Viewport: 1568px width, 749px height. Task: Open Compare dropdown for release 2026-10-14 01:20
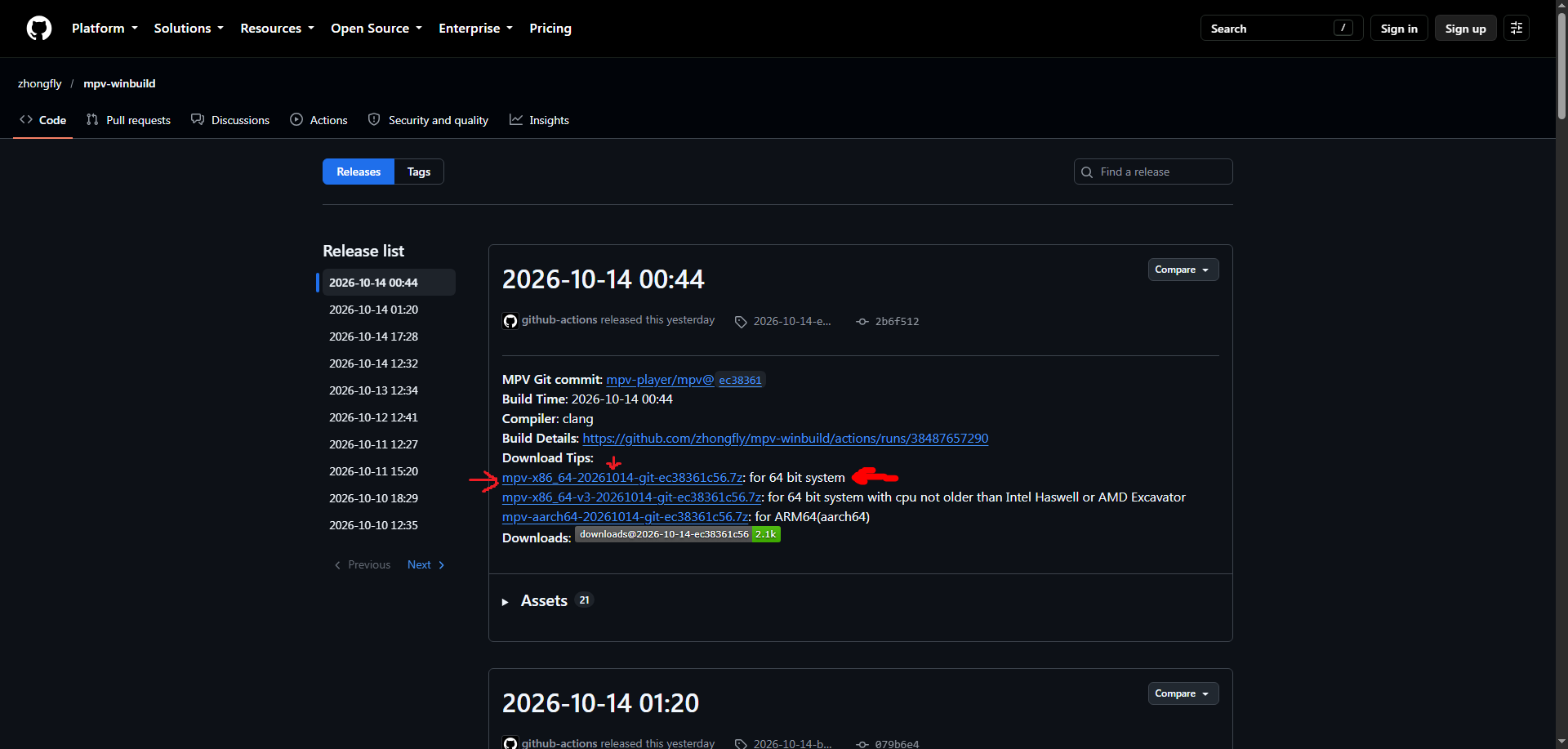tap(1183, 693)
